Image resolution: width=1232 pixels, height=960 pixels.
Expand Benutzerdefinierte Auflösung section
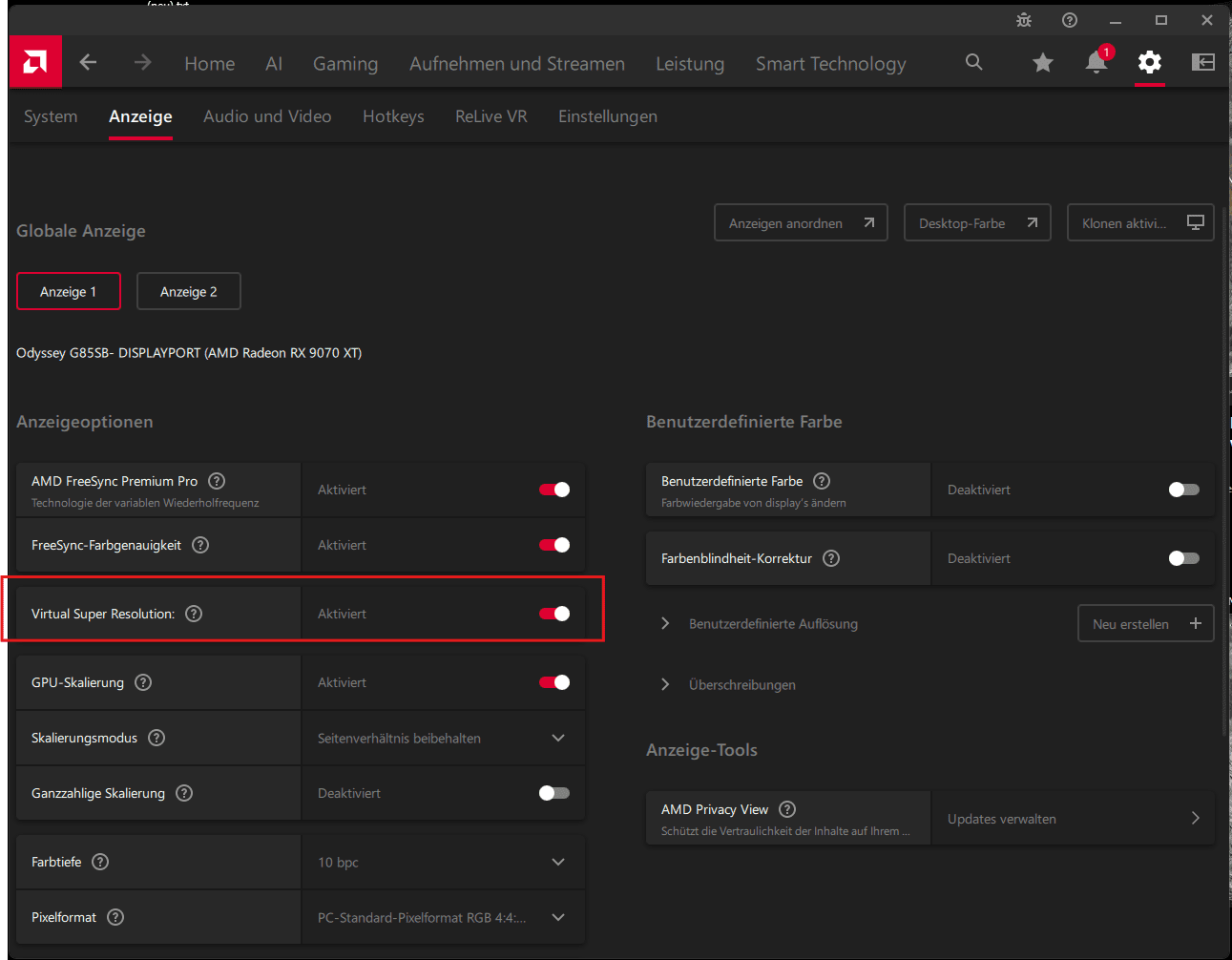(665, 623)
